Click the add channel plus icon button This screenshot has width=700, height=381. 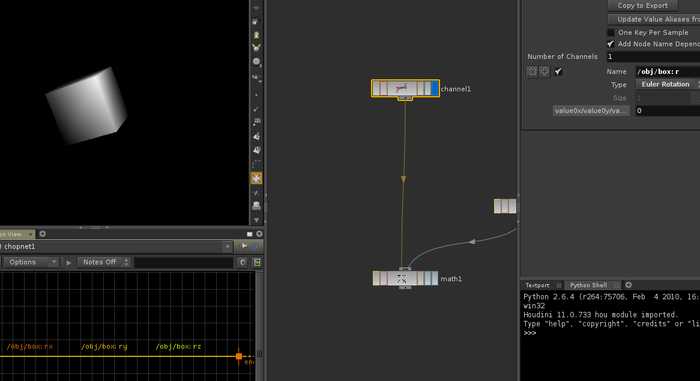click(x=544, y=71)
